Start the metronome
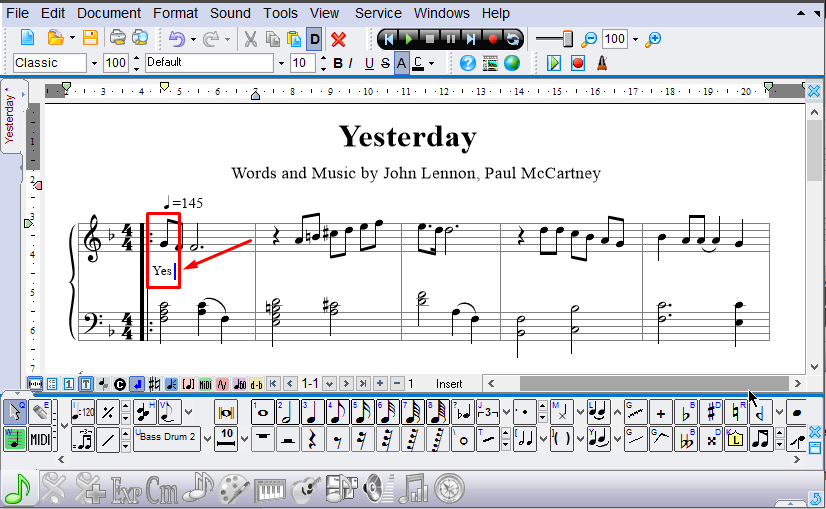This screenshot has width=826, height=509. coord(602,63)
